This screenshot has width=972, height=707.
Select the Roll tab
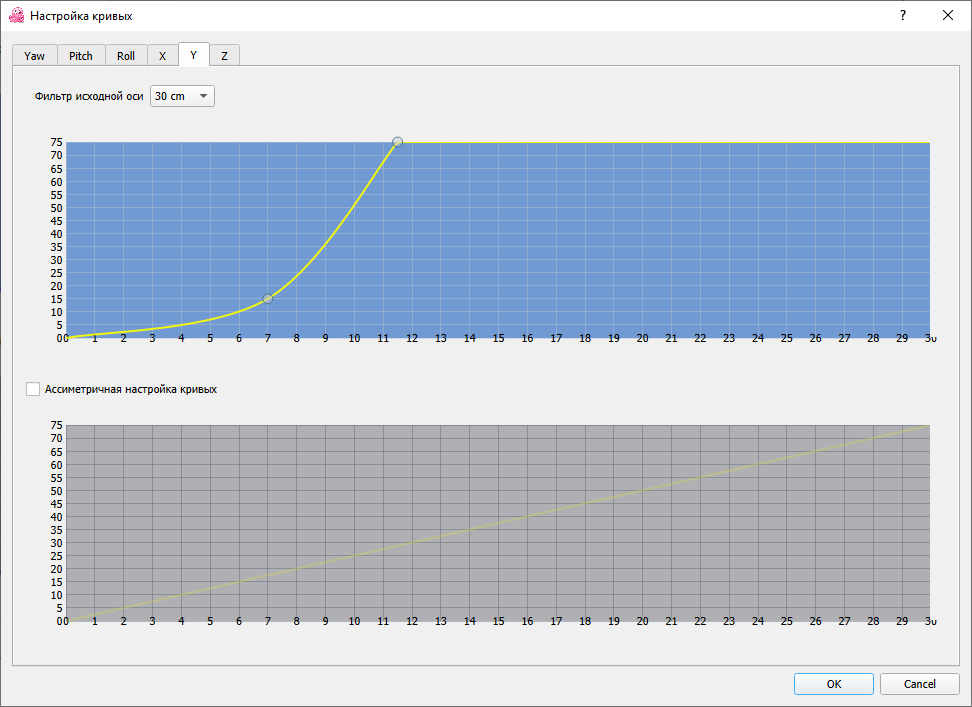tap(126, 56)
